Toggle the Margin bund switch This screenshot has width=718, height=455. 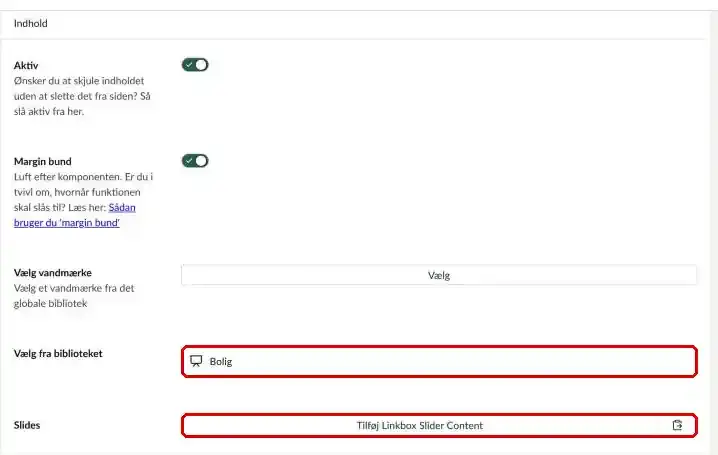pyautogui.click(x=195, y=161)
